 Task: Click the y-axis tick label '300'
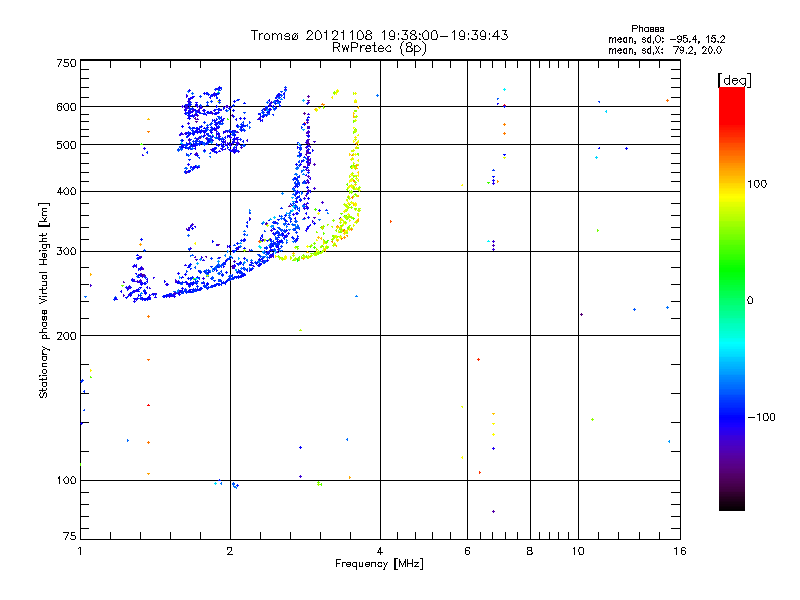click(66, 252)
